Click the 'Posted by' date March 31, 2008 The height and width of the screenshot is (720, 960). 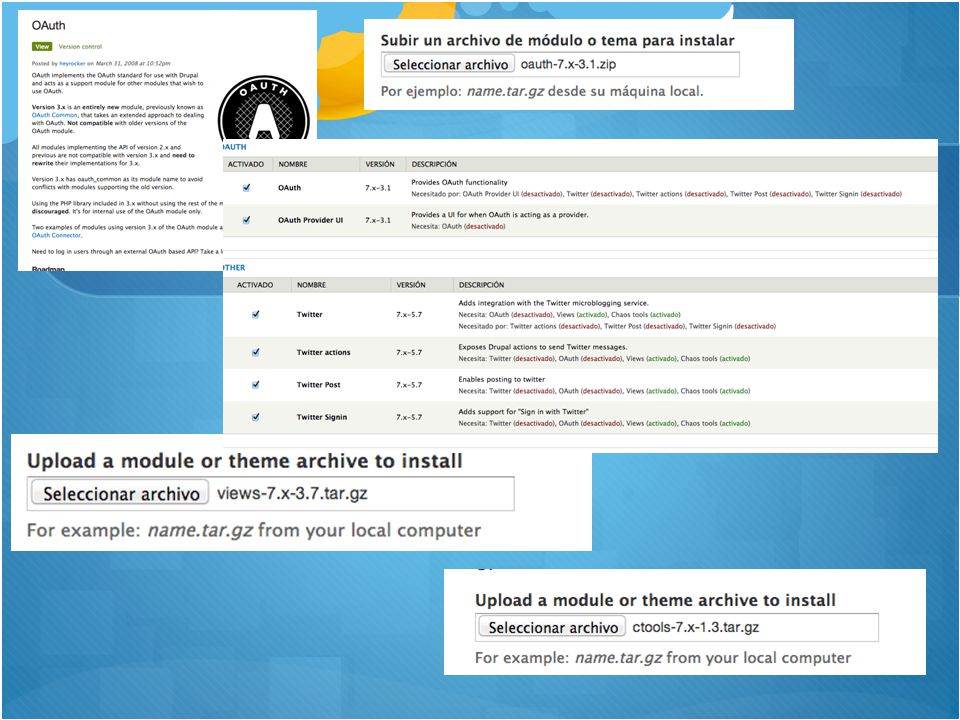(x=133, y=63)
